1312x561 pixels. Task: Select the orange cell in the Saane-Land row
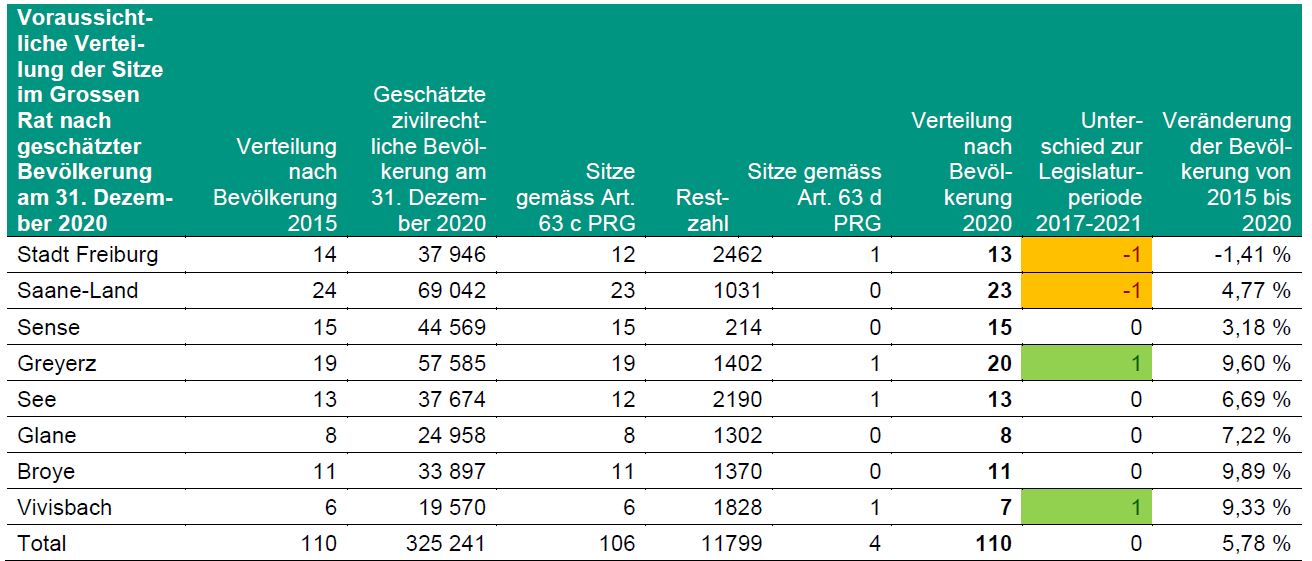tap(1087, 291)
